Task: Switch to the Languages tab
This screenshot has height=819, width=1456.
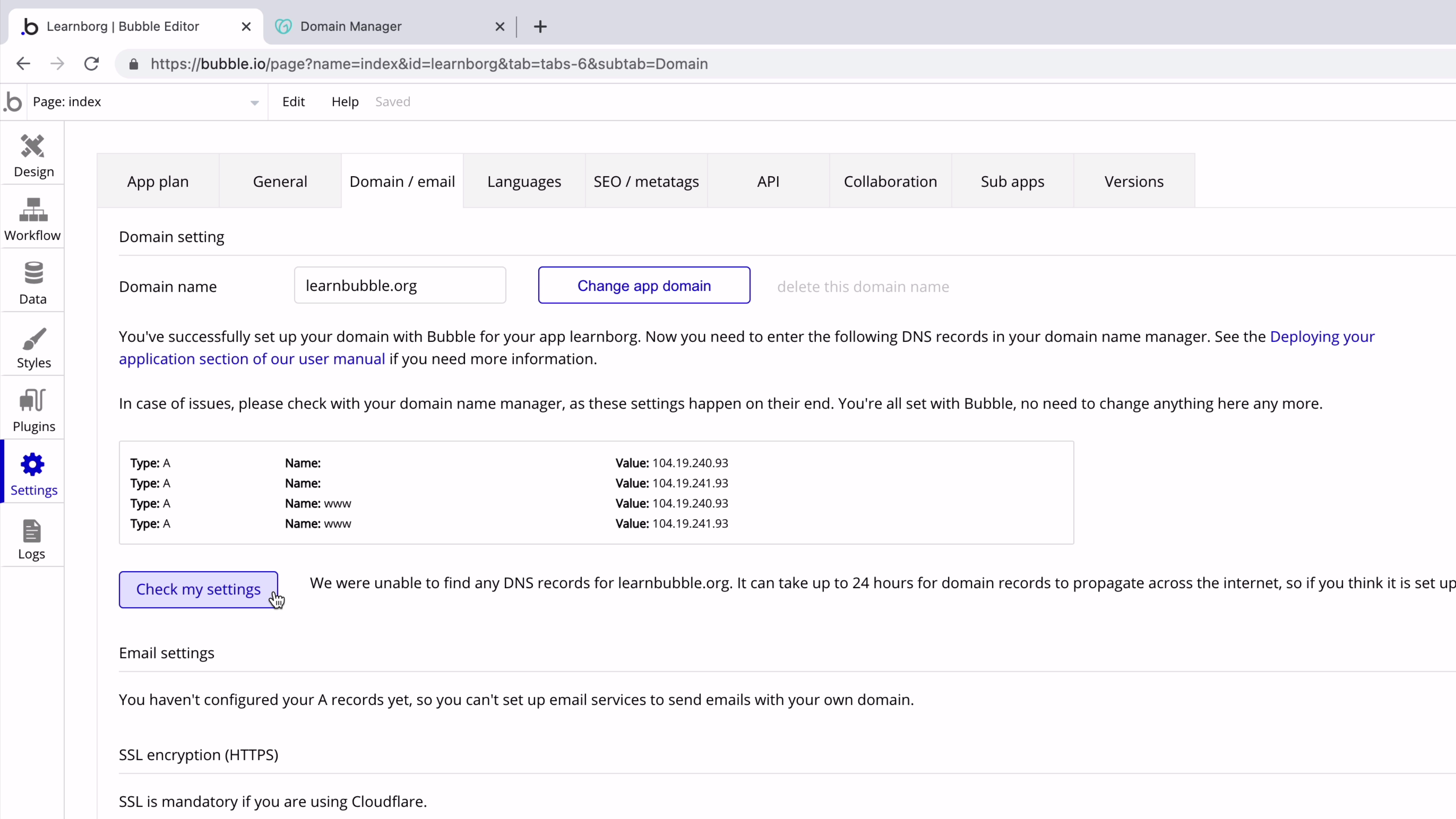Action: 524,182
